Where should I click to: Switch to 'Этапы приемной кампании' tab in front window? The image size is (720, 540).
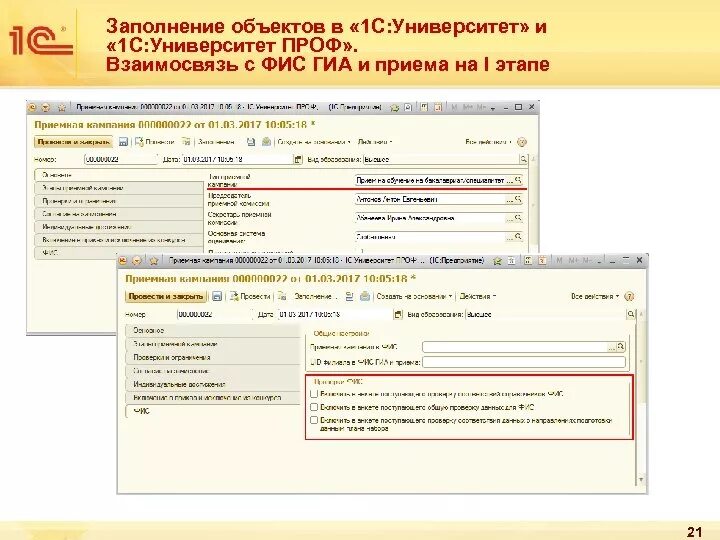pyautogui.click(x=212, y=344)
